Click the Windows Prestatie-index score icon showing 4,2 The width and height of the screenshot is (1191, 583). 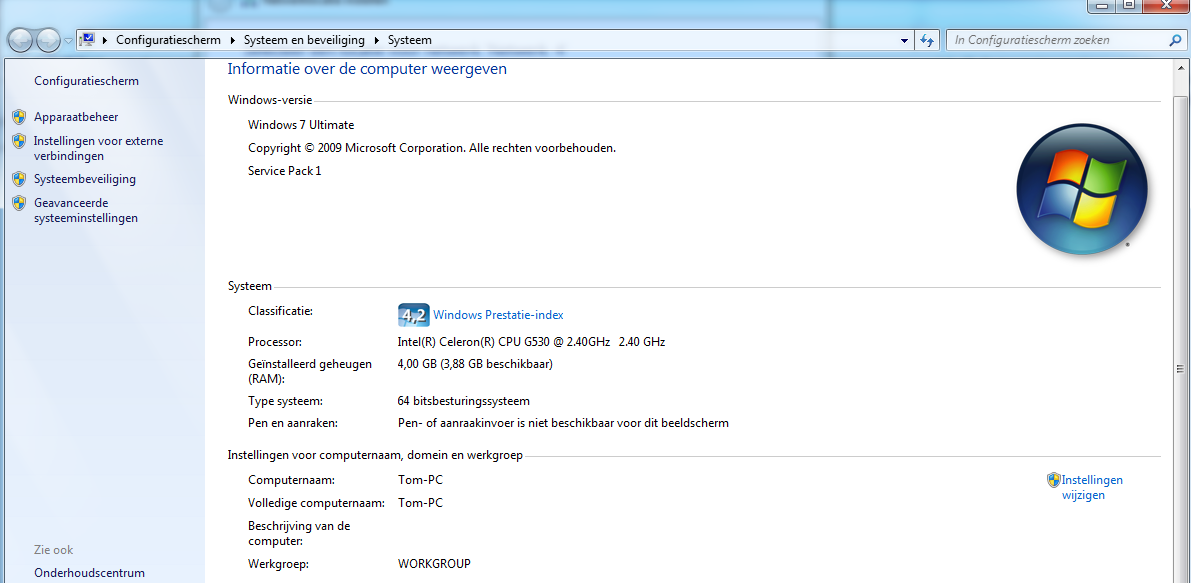(x=413, y=314)
